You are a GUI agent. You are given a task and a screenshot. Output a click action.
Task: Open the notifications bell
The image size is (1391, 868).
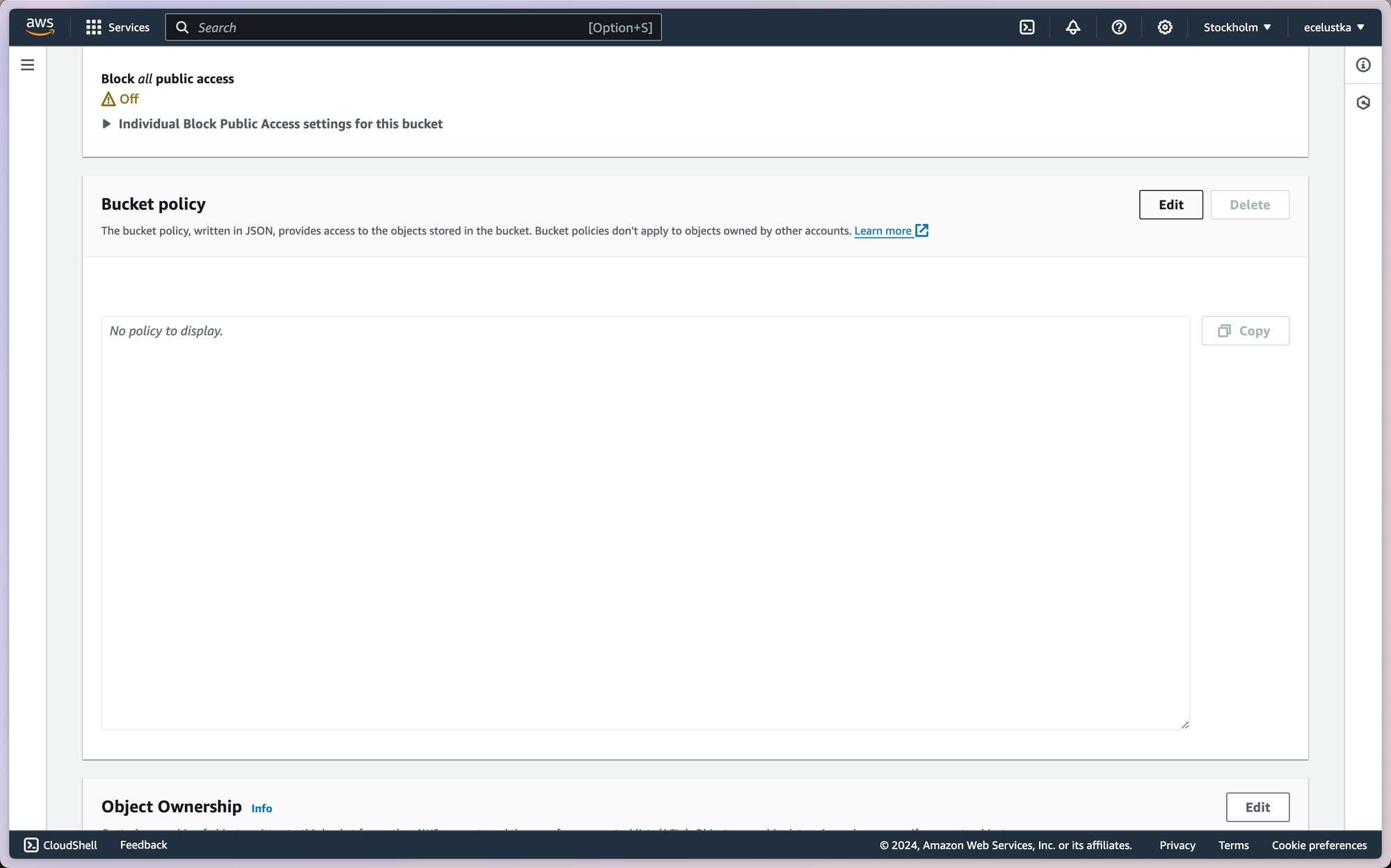[x=1072, y=27]
